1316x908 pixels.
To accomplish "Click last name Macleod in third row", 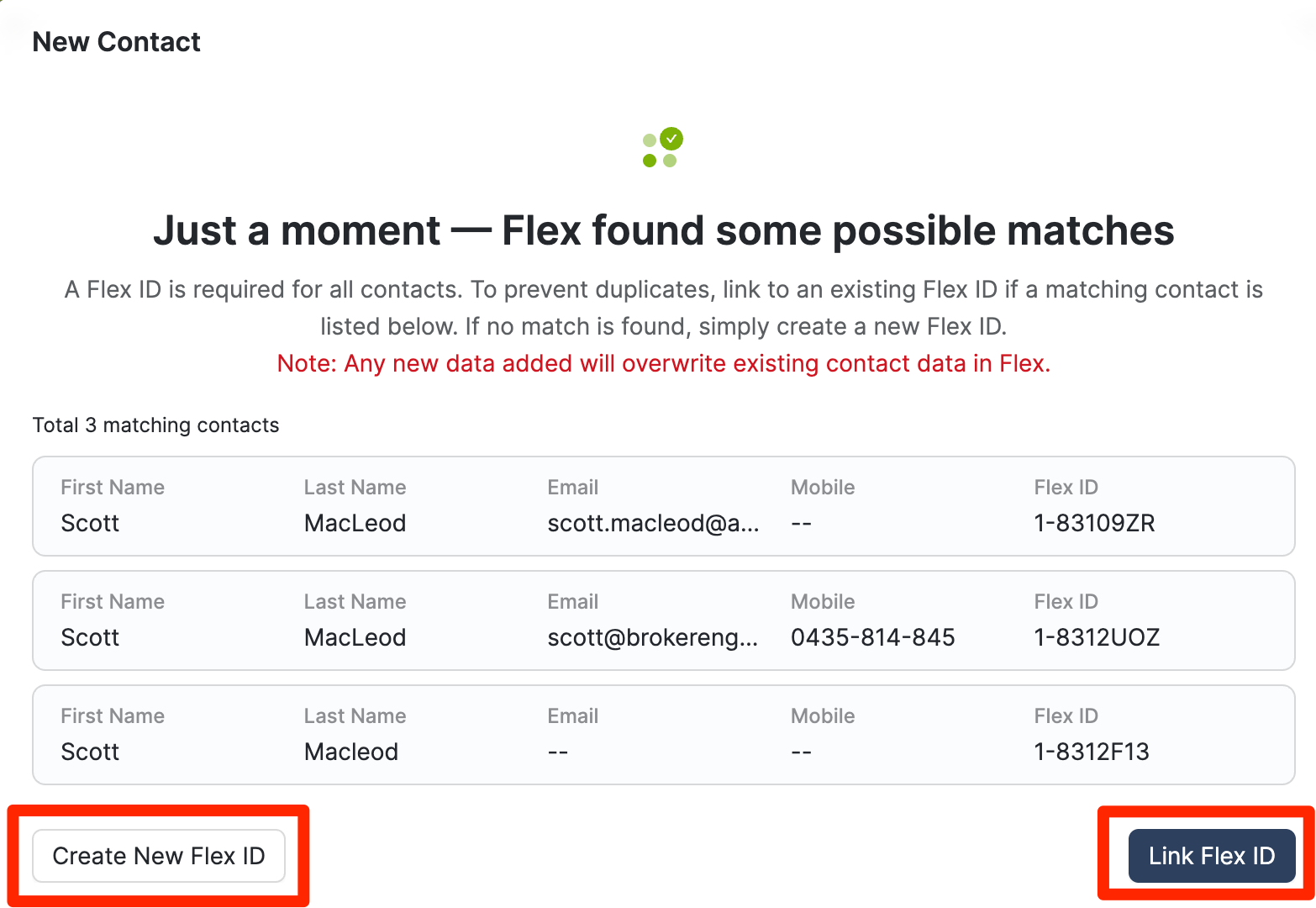I will [x=351, y=752].
